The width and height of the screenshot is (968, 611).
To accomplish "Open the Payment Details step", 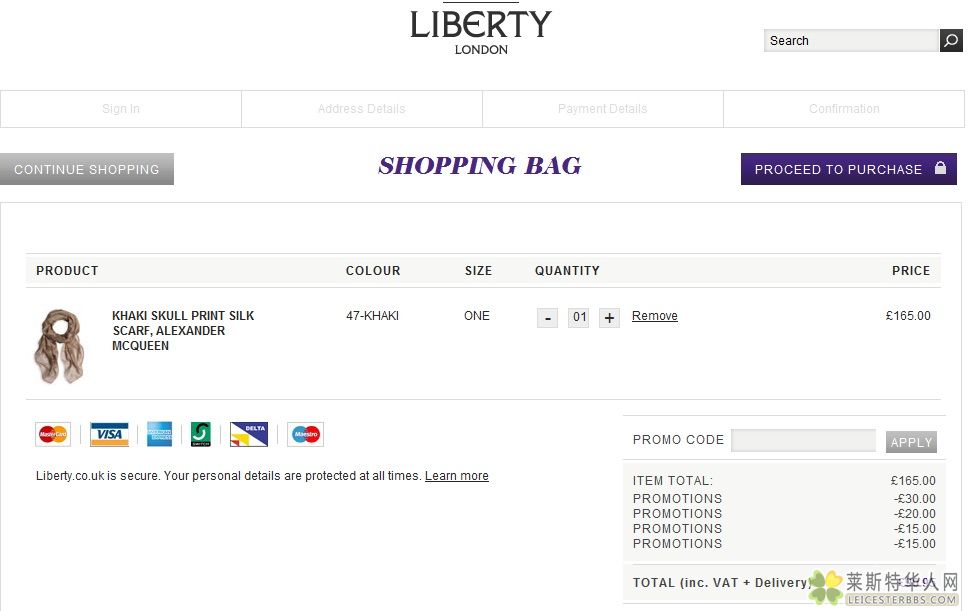I will (x=603, y=109).
